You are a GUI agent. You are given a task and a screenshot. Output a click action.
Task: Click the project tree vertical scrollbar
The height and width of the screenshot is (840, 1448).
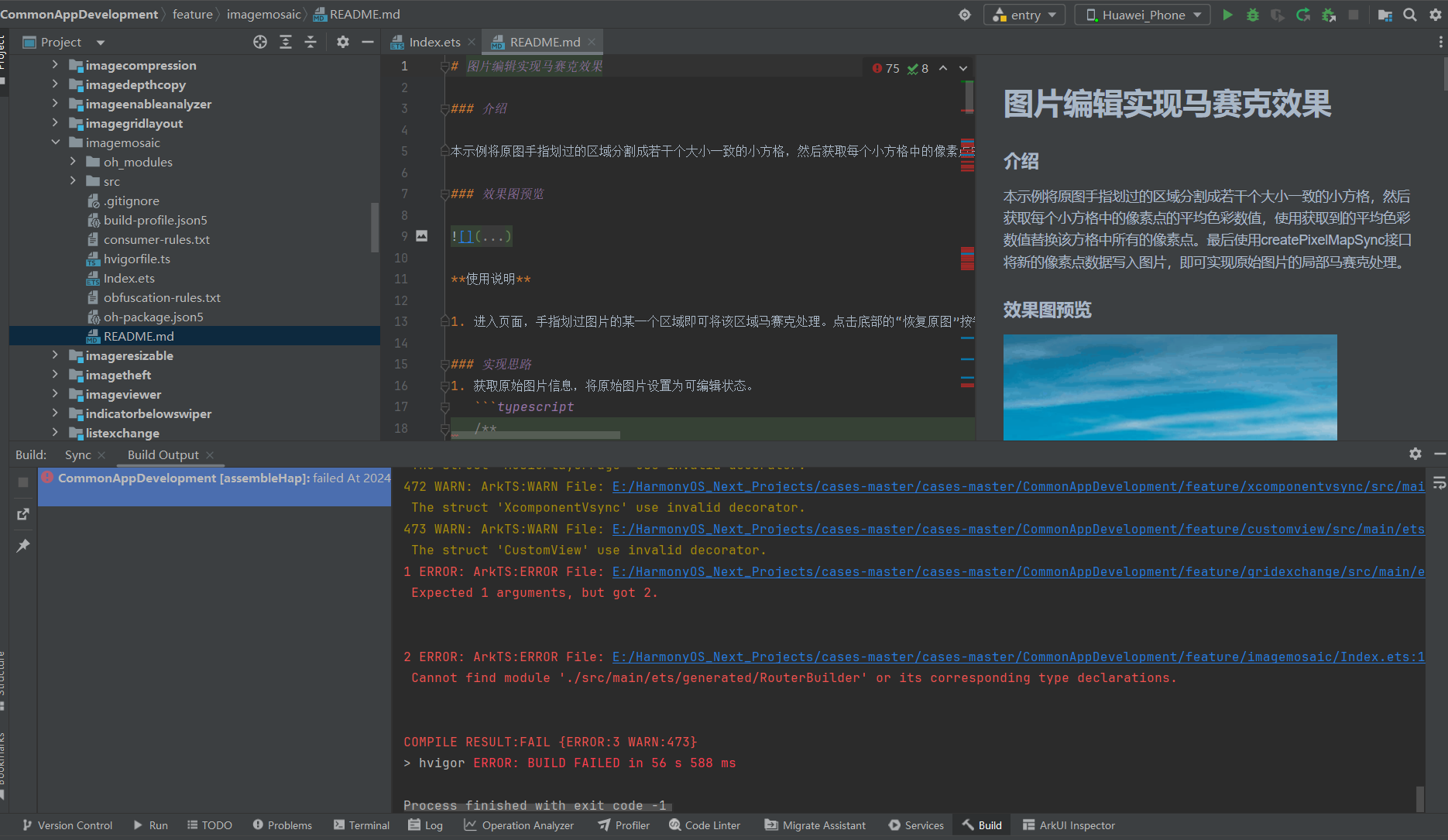[x=375, y=227]
